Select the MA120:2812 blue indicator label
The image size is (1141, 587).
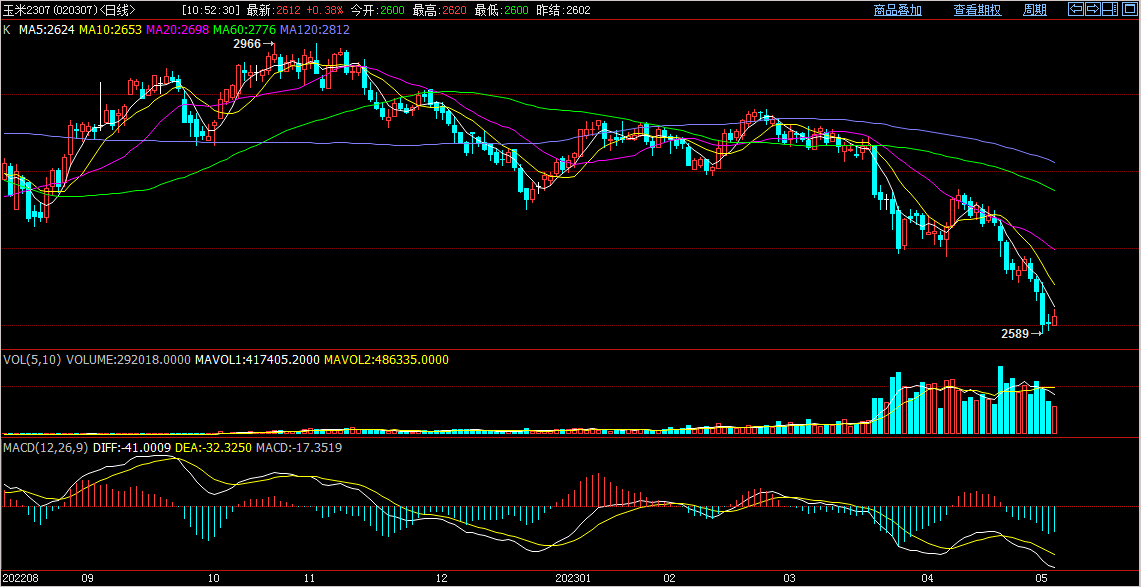(x=314, y=30)
